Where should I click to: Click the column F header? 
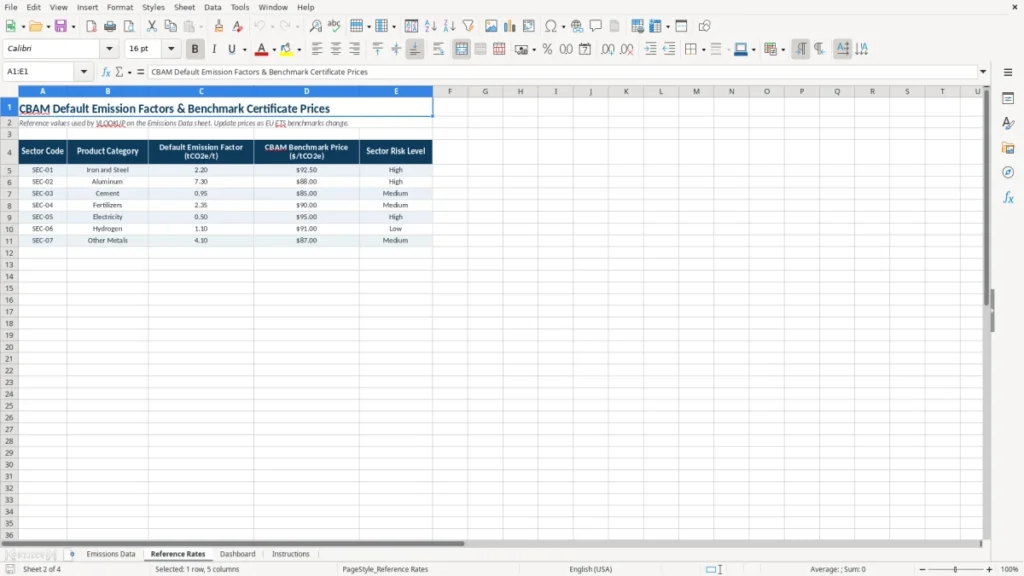(450, 91)
